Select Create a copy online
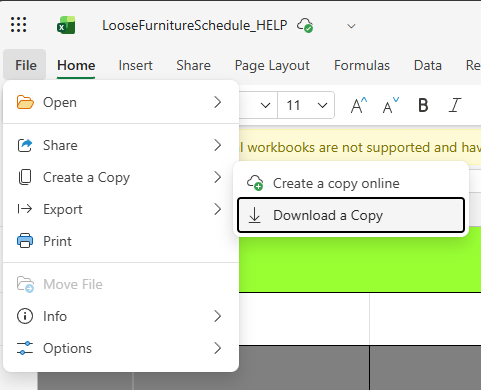The width and height of the screenshot is (481, 390). coord(351,183)
